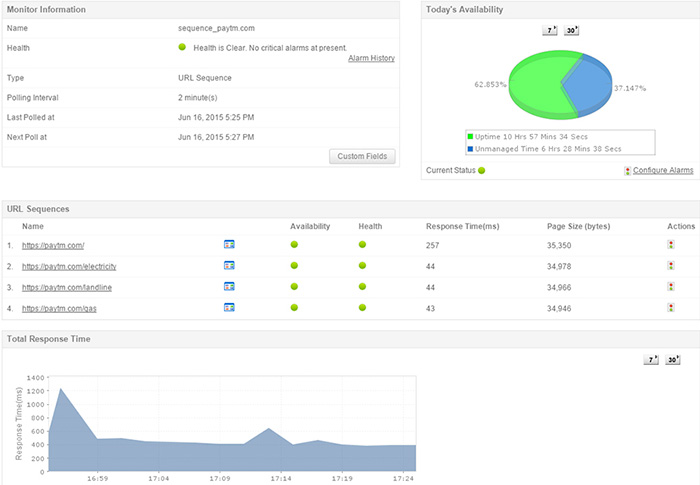700x485 pixels.
Task: Click health status dot for paytm.com/gas
Action: 362,307
